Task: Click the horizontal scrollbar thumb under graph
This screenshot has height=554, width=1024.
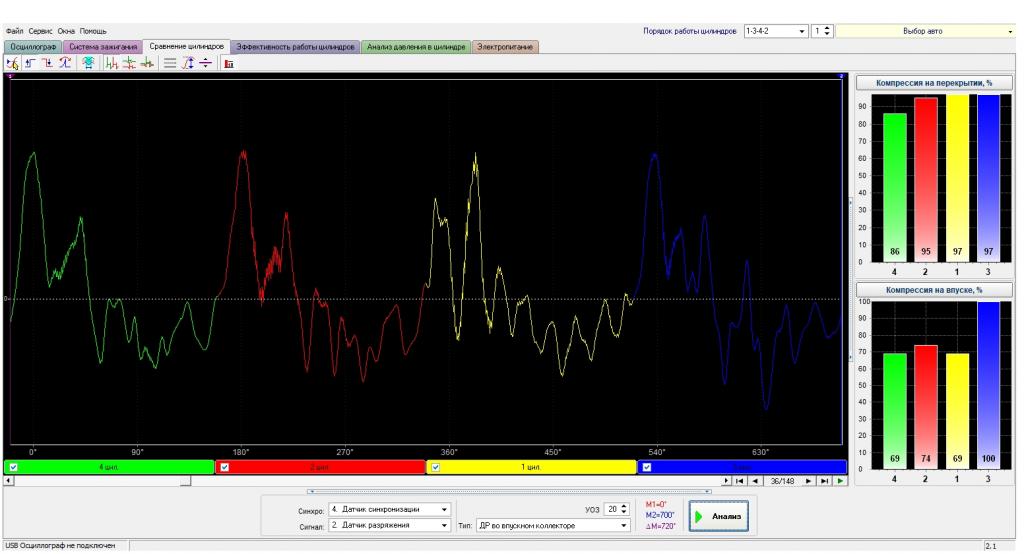Action: pos(185,481)
